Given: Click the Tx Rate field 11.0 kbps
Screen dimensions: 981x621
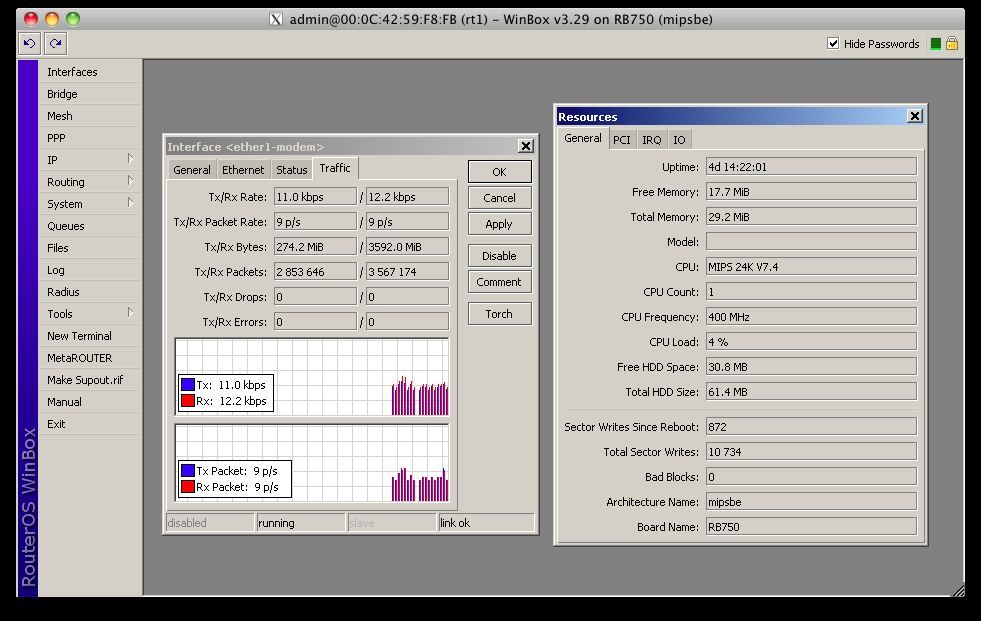Looking at the screenshot, I should point(315,196).
